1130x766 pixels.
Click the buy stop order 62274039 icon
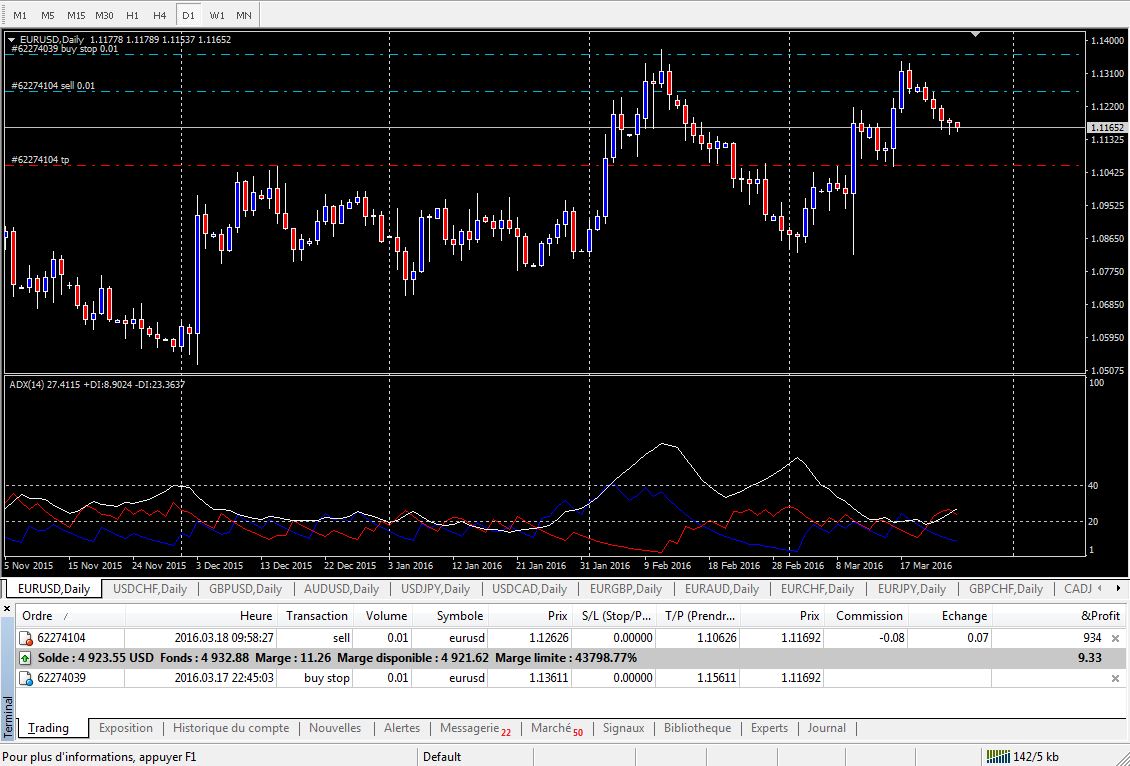pyautogui.click(x=26, y=678)
